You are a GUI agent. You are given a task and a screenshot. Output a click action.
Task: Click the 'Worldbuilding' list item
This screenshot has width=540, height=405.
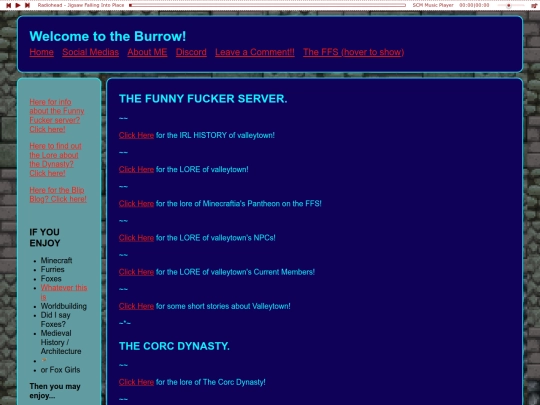tap(64, 306)
